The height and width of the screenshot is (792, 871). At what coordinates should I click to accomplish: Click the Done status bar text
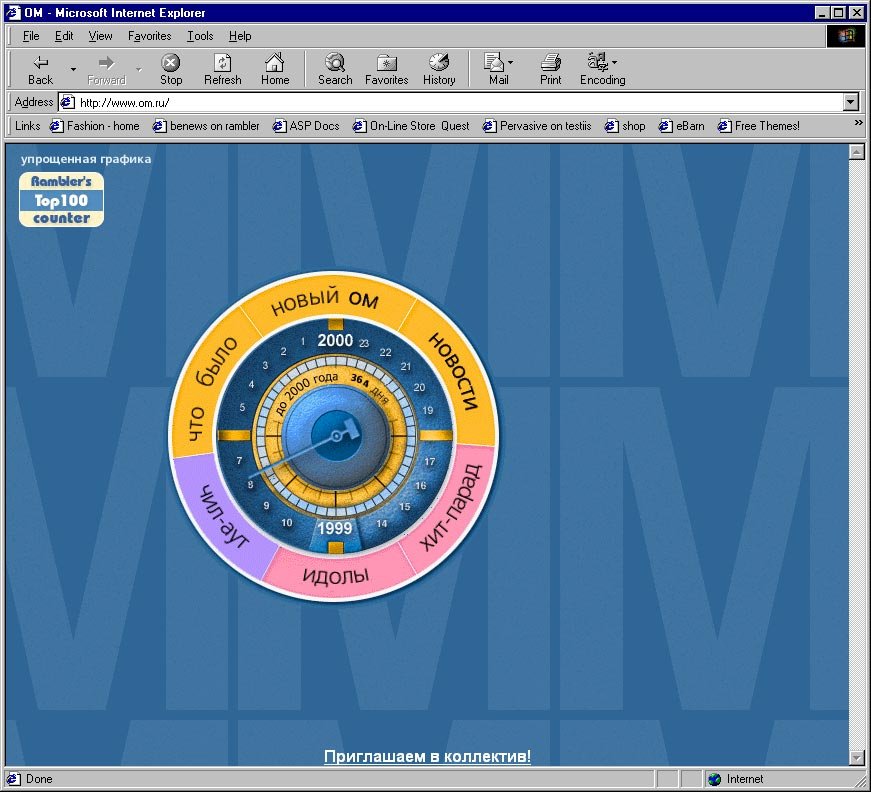pos(39,779)
